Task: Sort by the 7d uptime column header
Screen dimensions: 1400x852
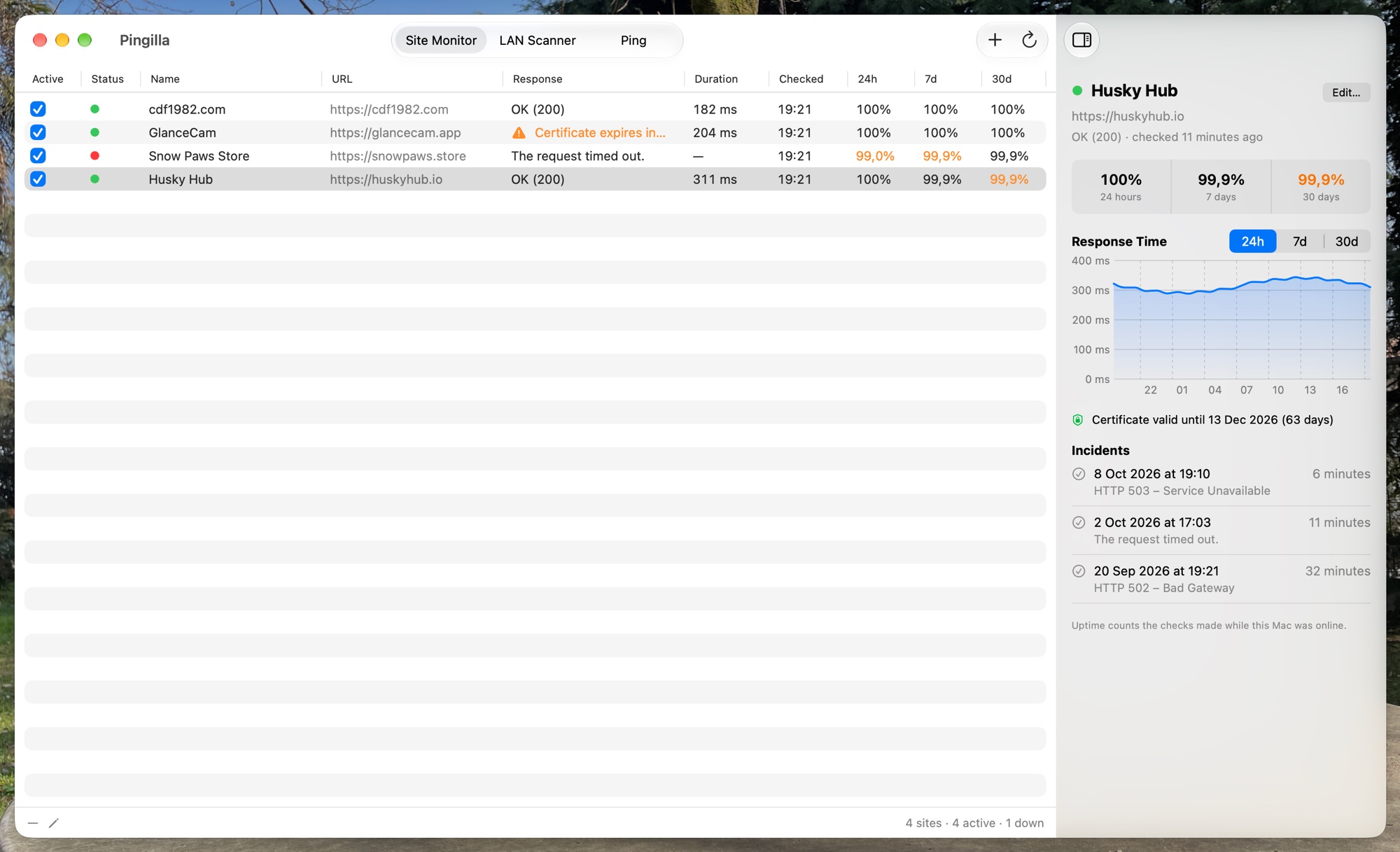Action: coord(930,79)
